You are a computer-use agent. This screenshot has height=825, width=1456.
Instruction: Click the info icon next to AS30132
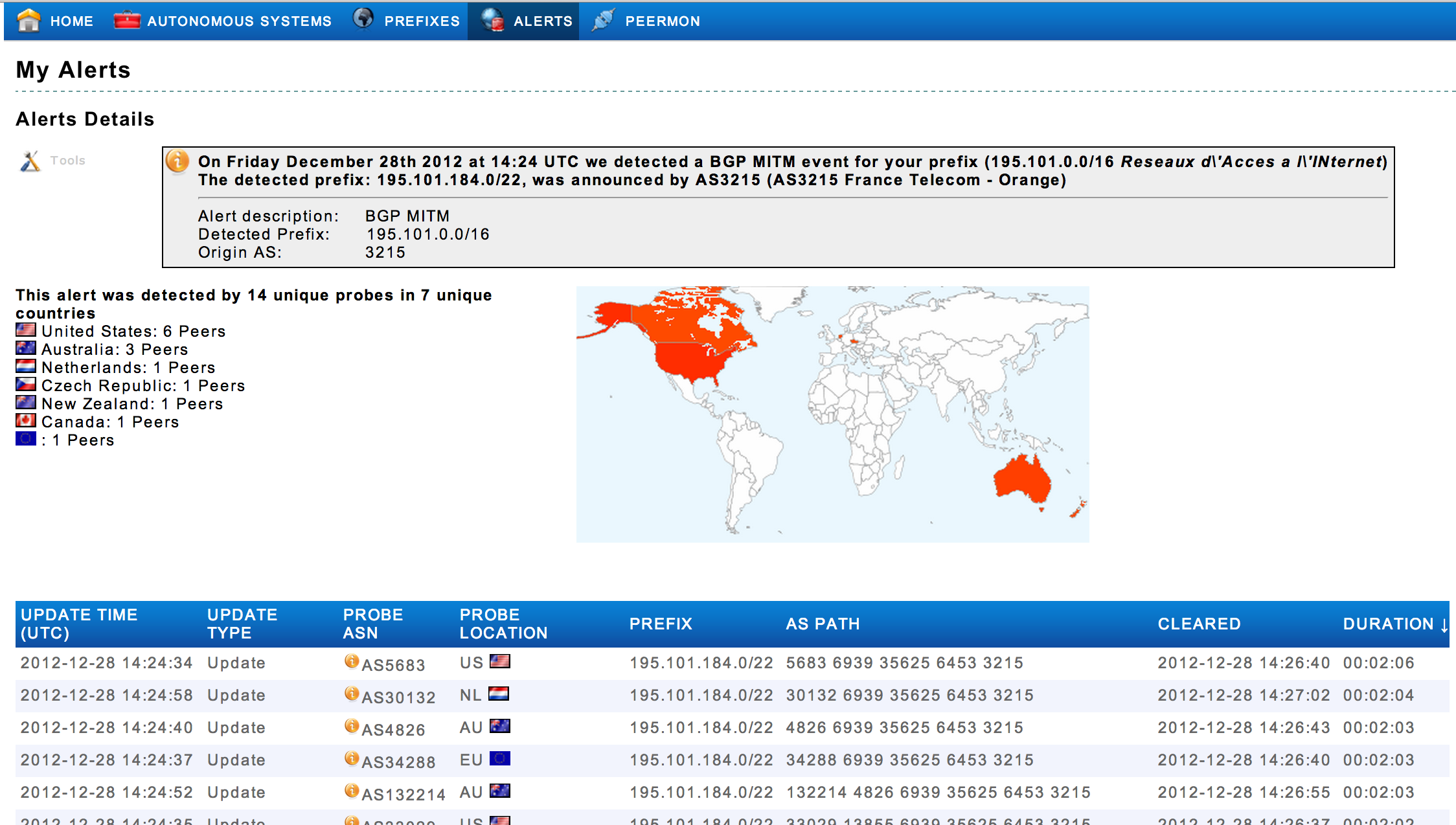click(x=352, y=694)
